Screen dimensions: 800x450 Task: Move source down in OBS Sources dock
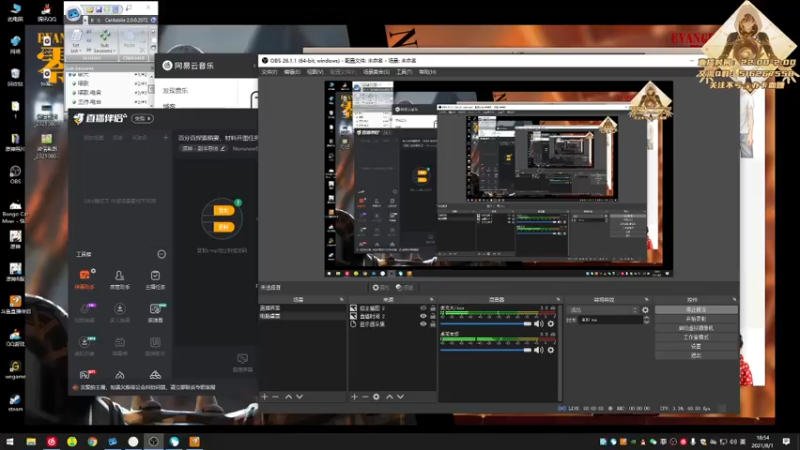click(x=401, y=396)
